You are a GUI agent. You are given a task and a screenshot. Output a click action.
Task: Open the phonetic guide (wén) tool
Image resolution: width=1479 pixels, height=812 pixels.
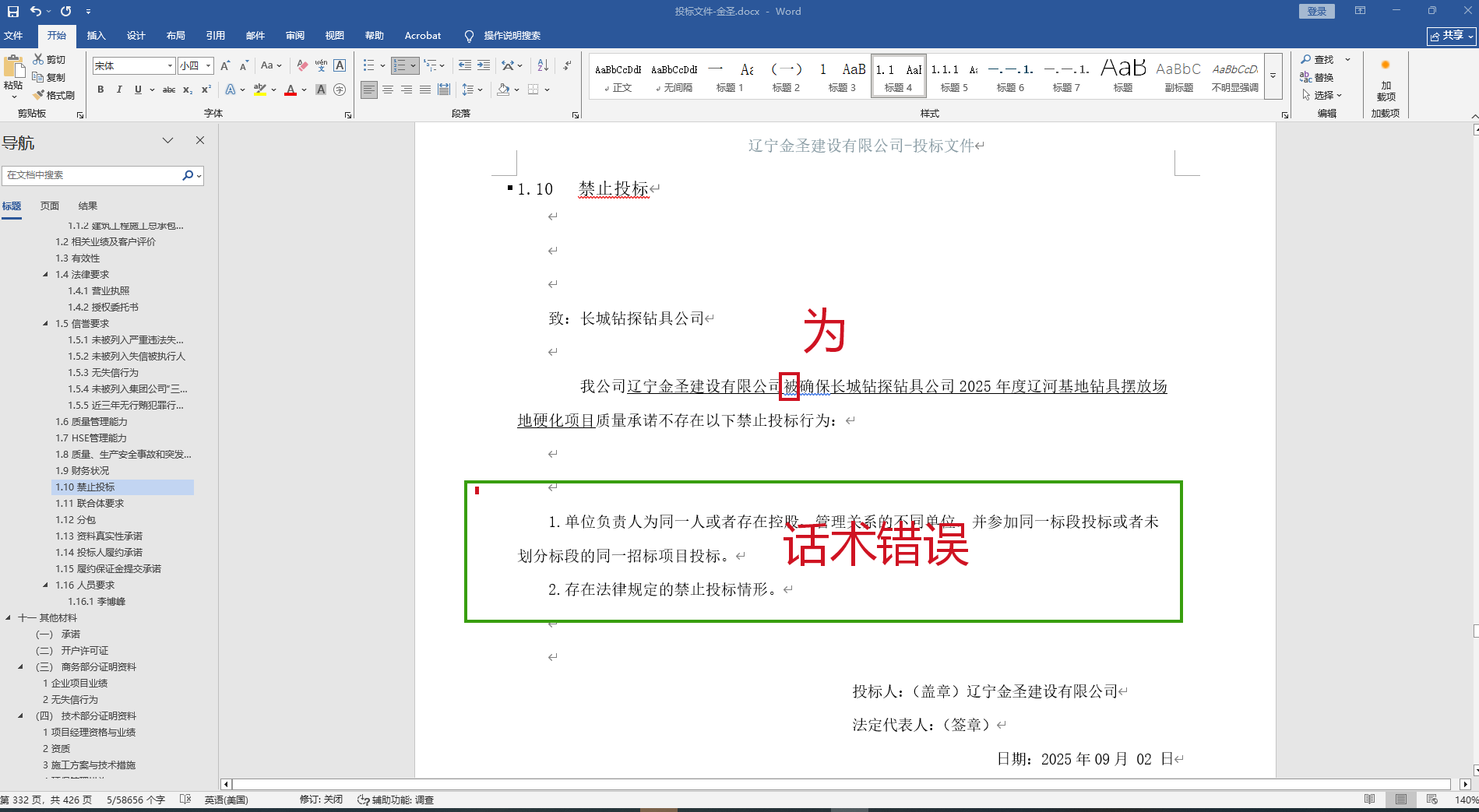tap(321, 66)
